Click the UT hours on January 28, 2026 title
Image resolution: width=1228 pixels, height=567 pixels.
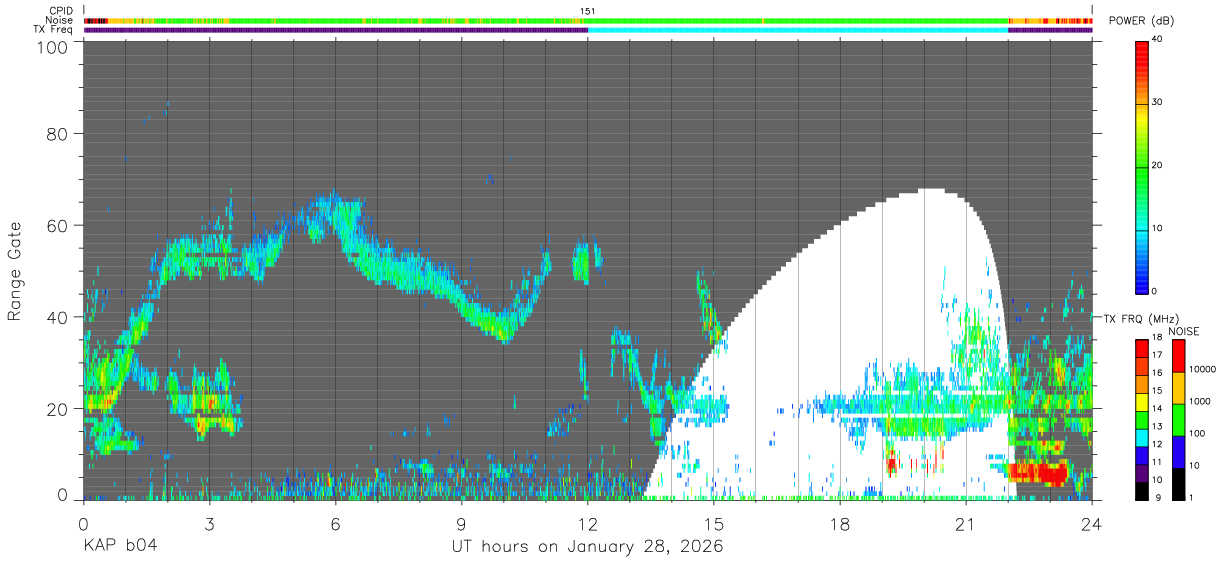point(586,547)
